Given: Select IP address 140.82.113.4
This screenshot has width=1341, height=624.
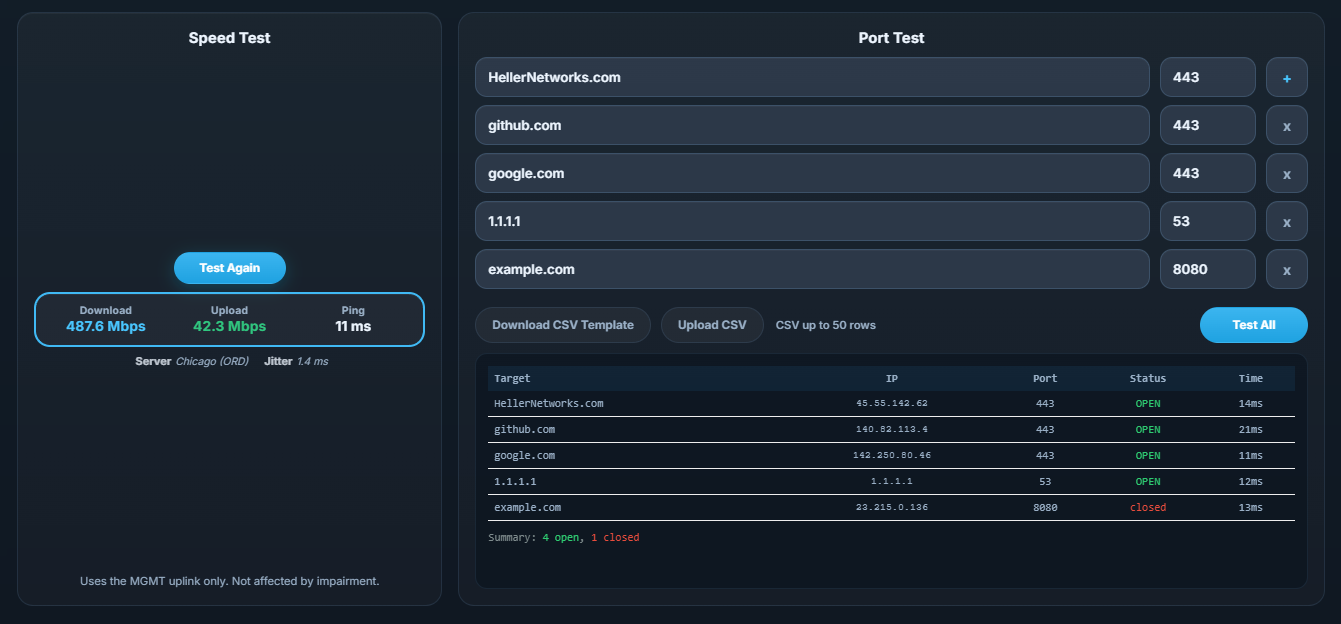Looking at the screenshot, I should (892, 429).
